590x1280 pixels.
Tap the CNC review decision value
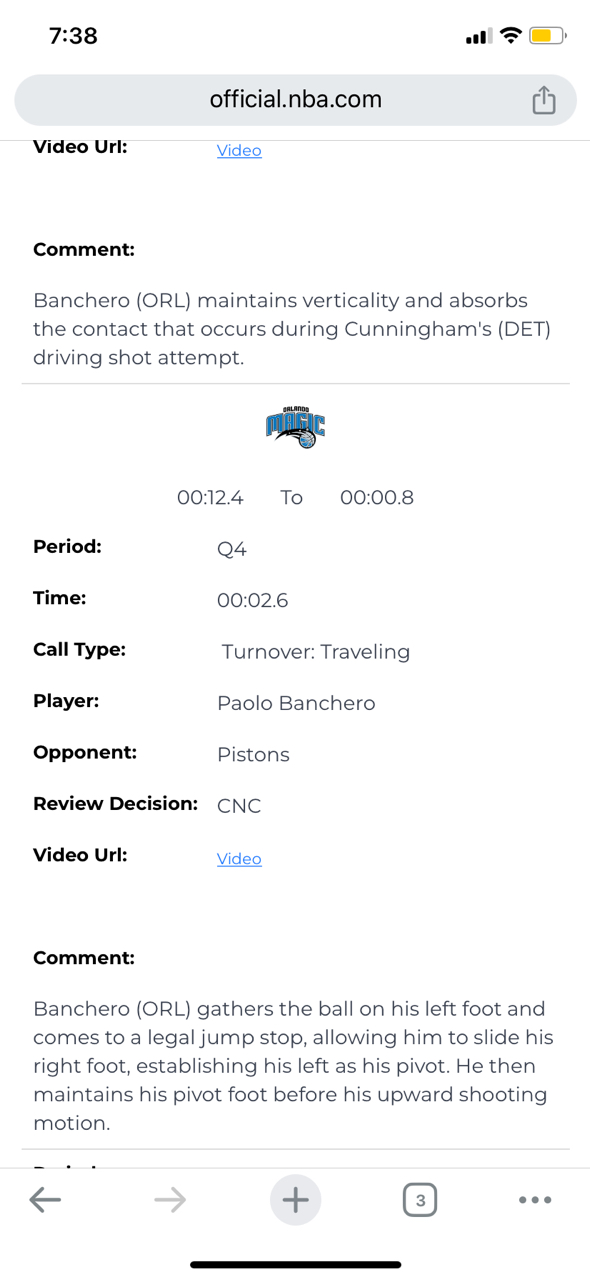[x=239, y=806]
